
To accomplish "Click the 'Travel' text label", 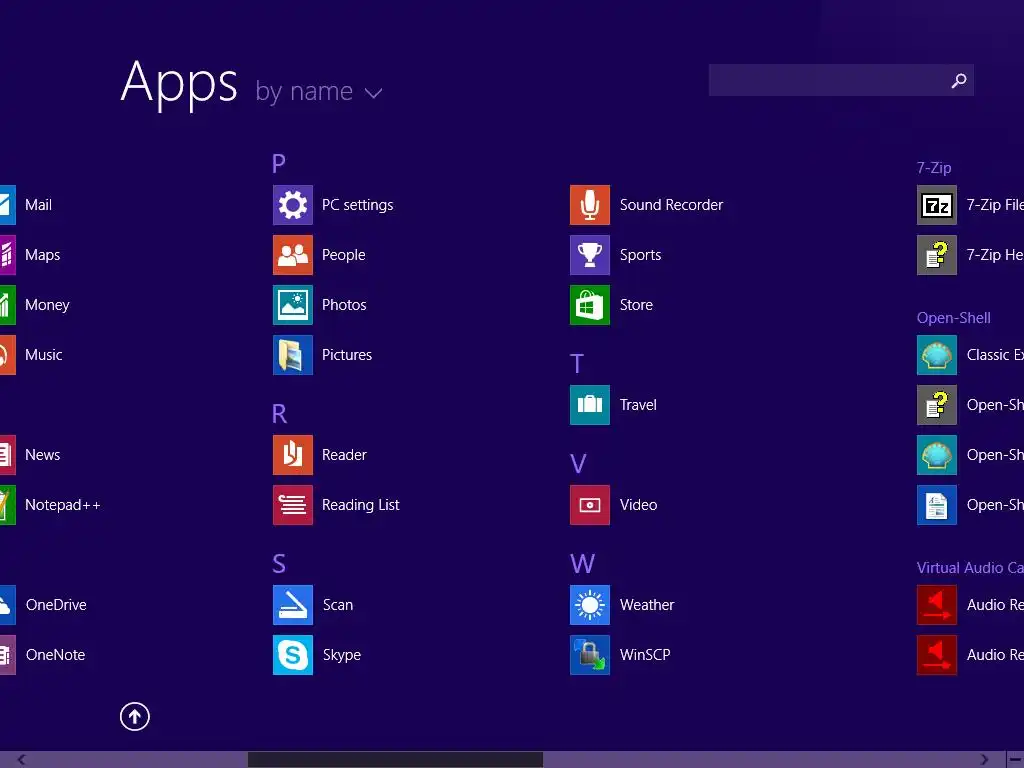I will (x=638, y=405).
